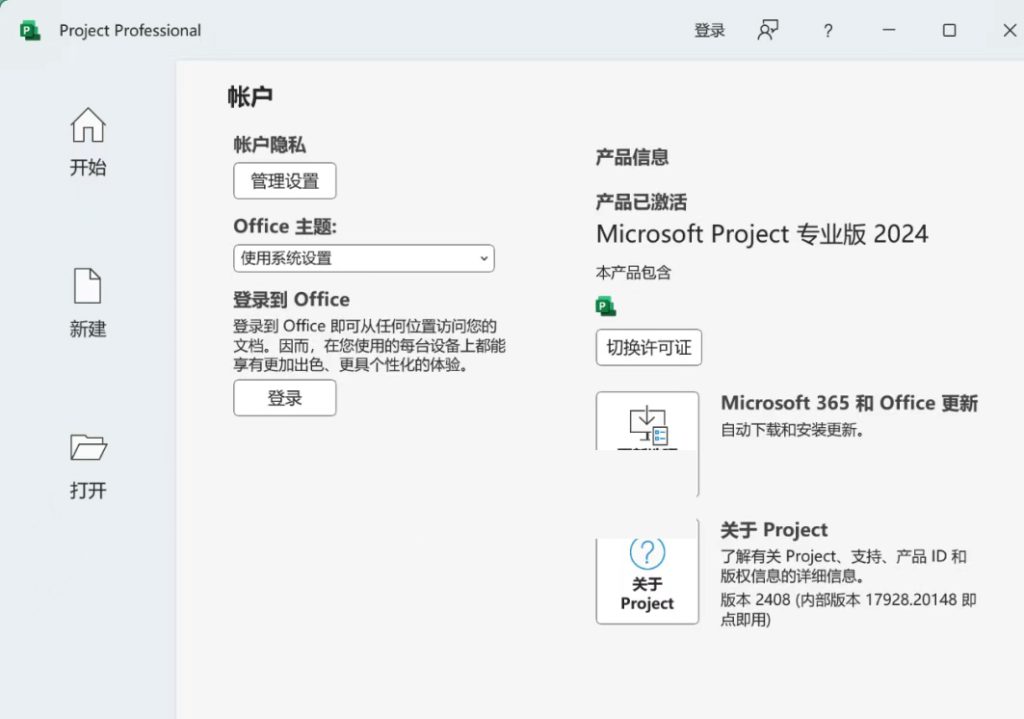Open the 新建 new document page
1024x719 pixels.
click(x=88, y=304)
